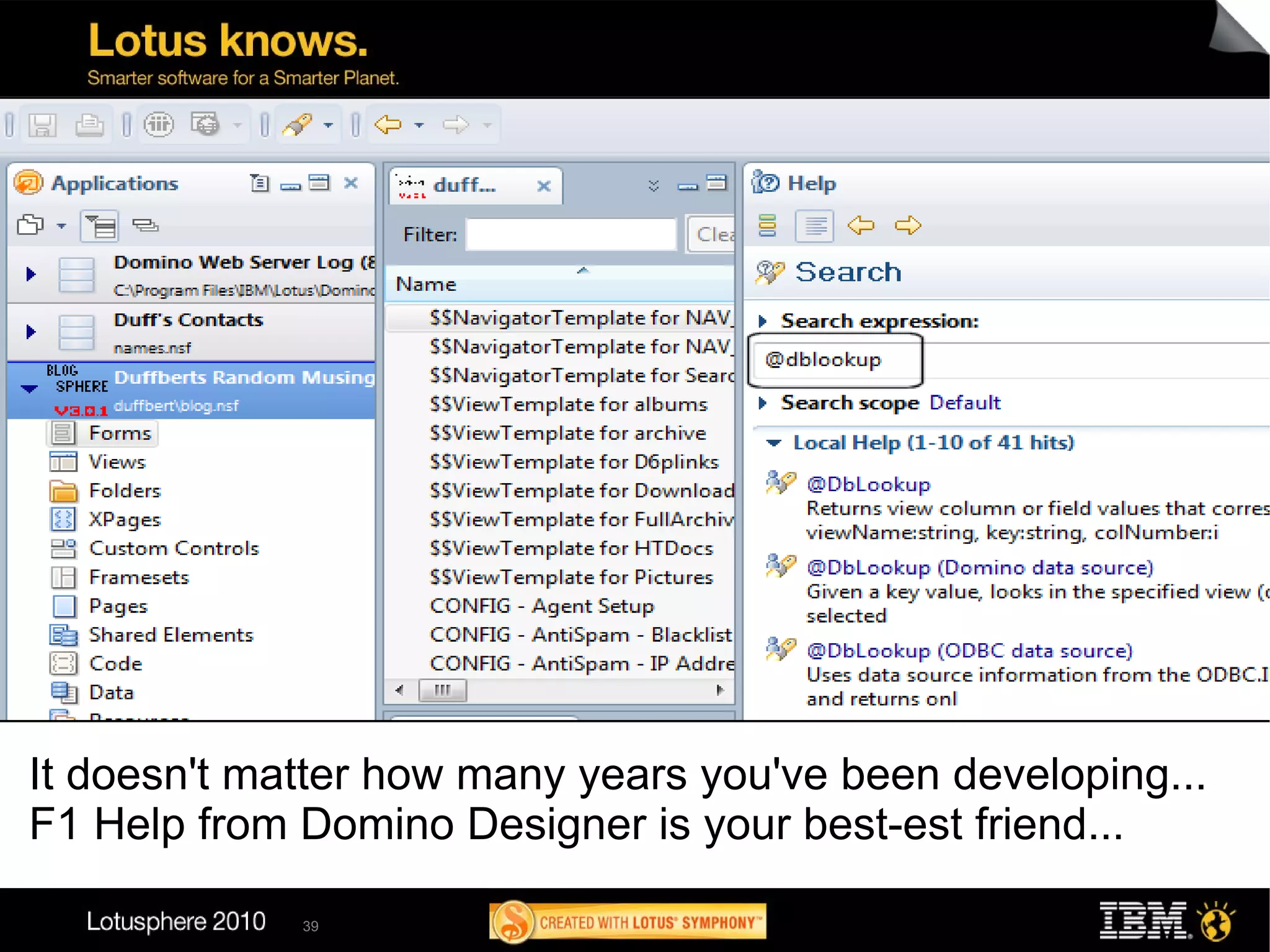Click the Clear filter button
The width and height of the screenshot is (1270, 952).
pos(711,234)
